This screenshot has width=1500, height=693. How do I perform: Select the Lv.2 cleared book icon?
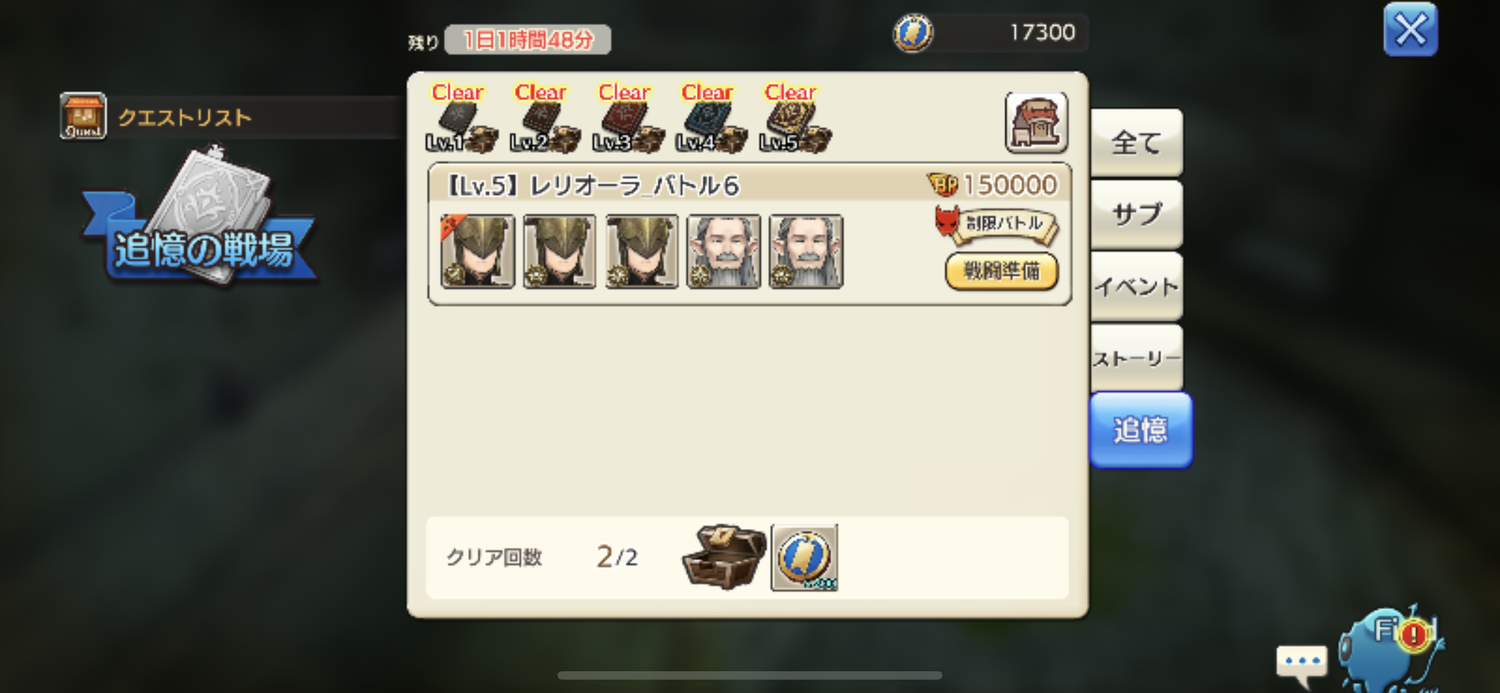click(x=541, y=120)
